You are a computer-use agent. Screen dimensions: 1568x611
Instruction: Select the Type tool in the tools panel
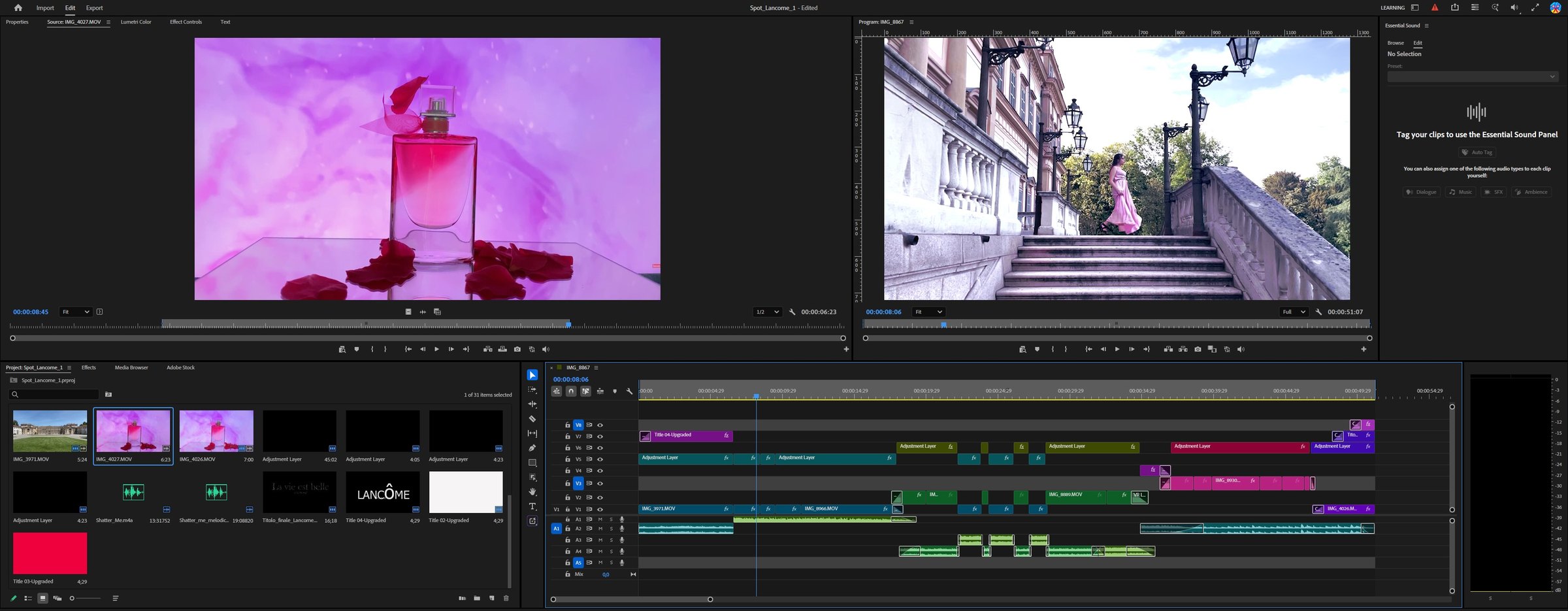pos(532,506)
